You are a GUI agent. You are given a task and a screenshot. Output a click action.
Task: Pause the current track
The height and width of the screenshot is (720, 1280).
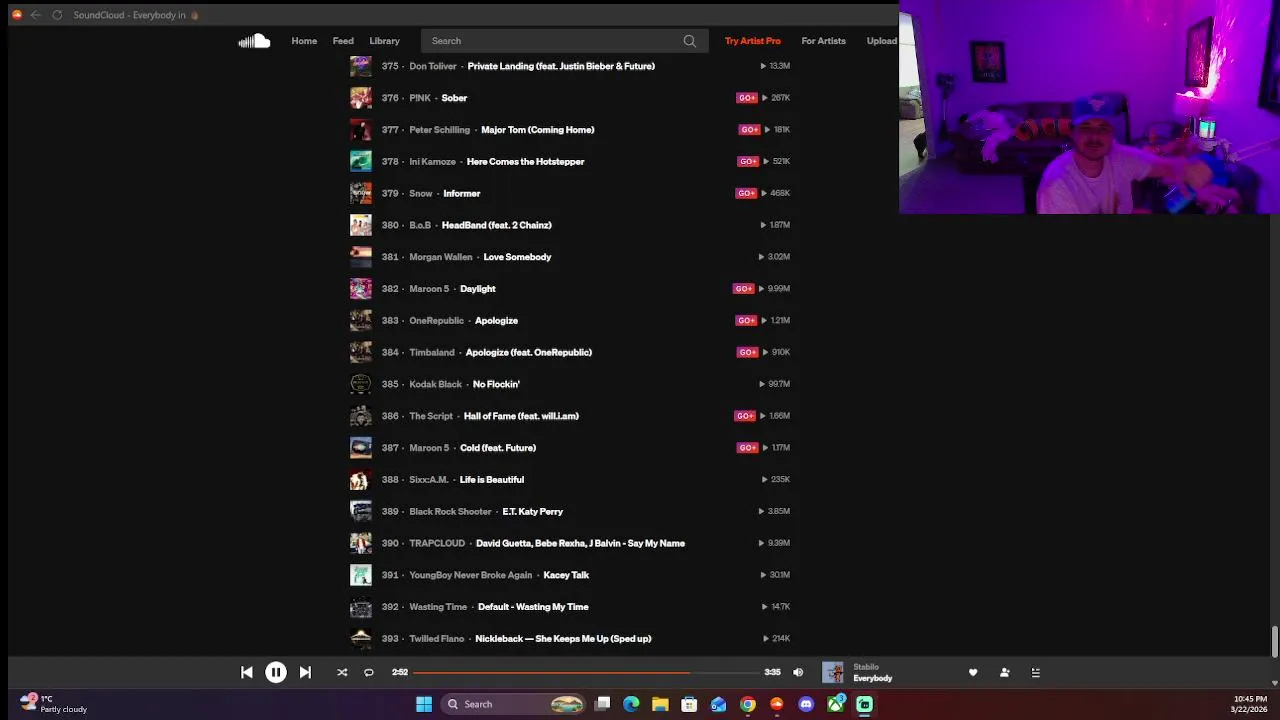point(276,673)
